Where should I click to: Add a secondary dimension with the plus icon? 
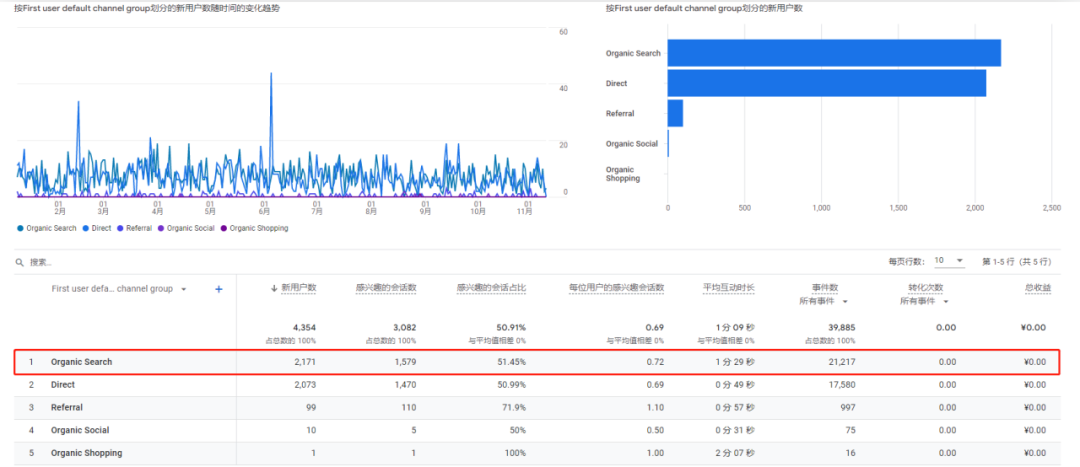pyautogui.click(x=218, y=289)
